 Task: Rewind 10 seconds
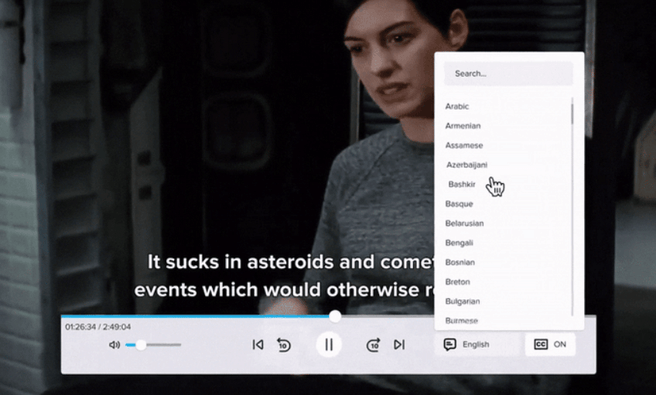(x=284, y=344)
